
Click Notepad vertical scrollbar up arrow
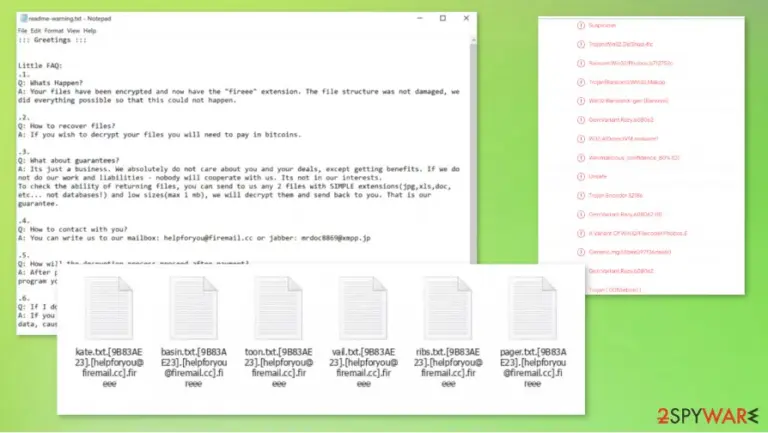tap(473, 41)
